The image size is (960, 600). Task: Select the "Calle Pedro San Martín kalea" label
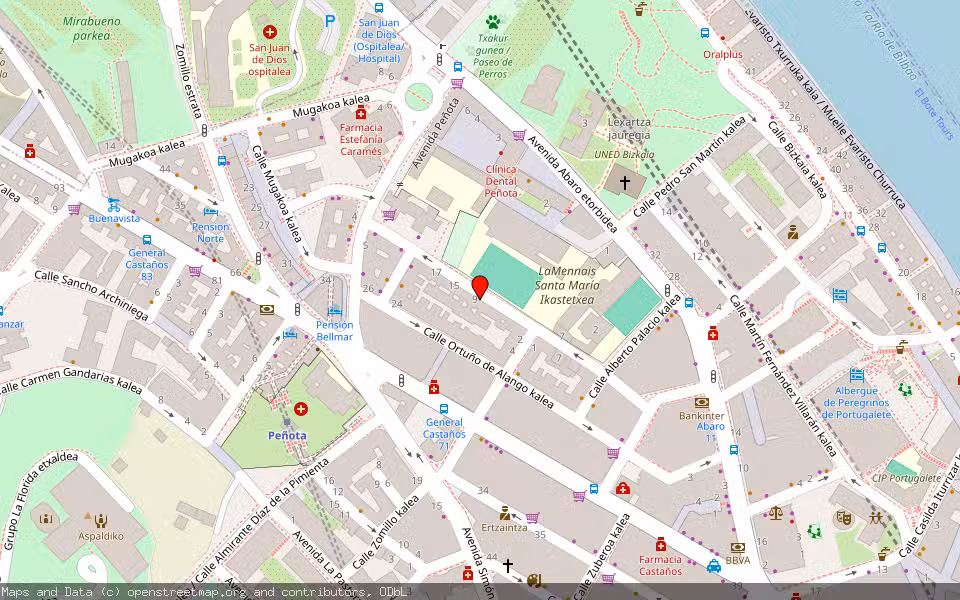(690, 166)
